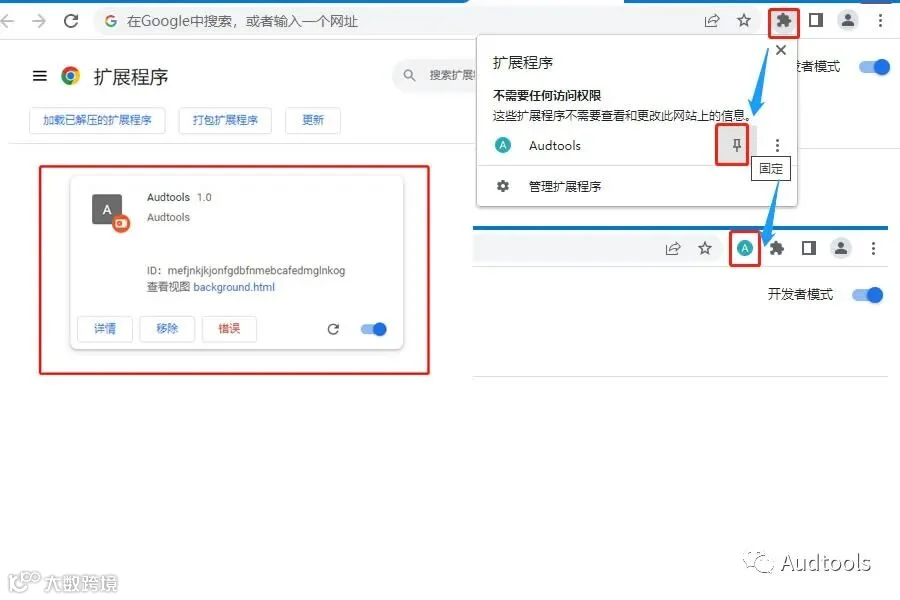Click the Audtools 1.0 title text on card
900x600 pixels.
pos(179,197)
